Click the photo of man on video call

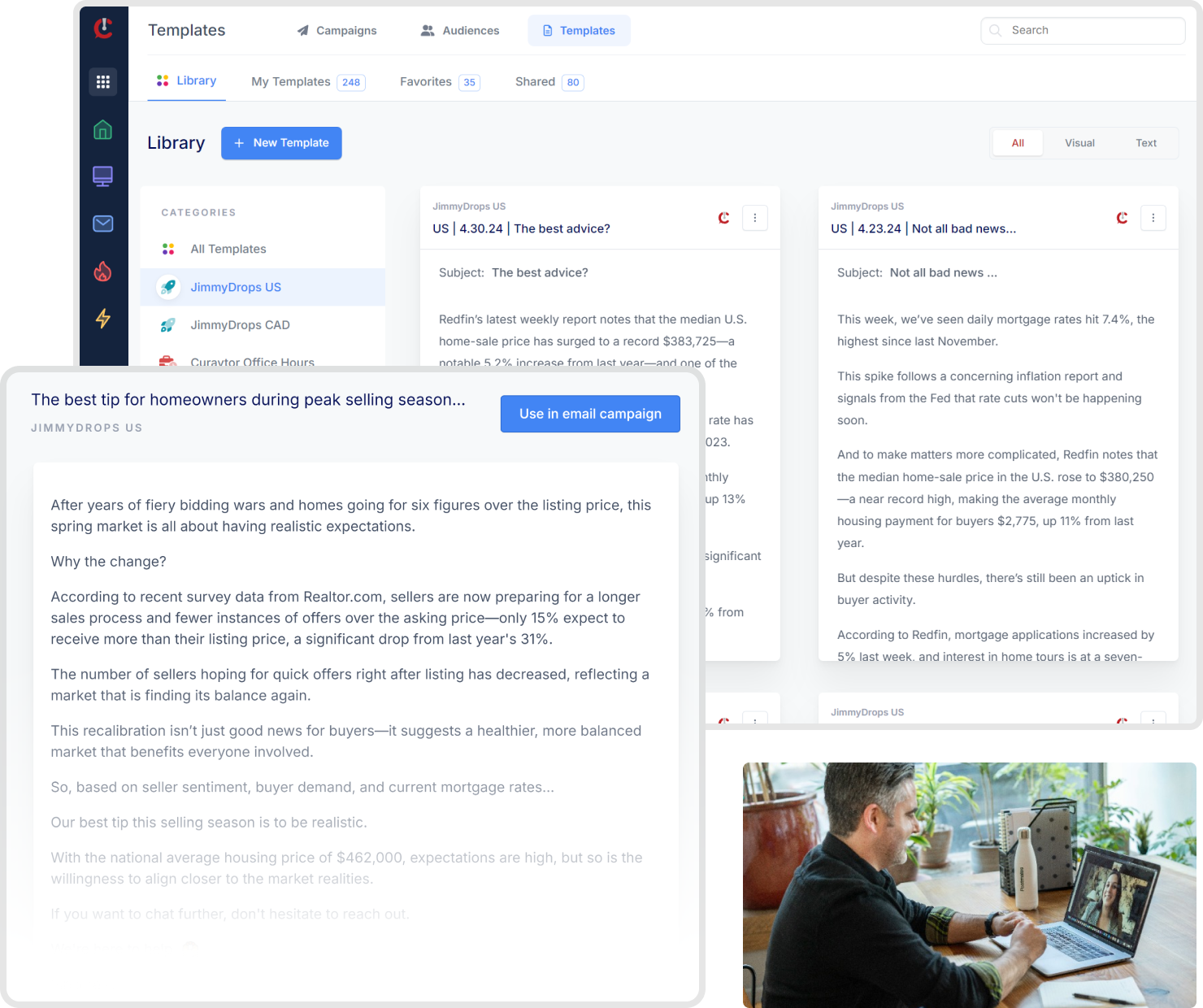point(969,884)
